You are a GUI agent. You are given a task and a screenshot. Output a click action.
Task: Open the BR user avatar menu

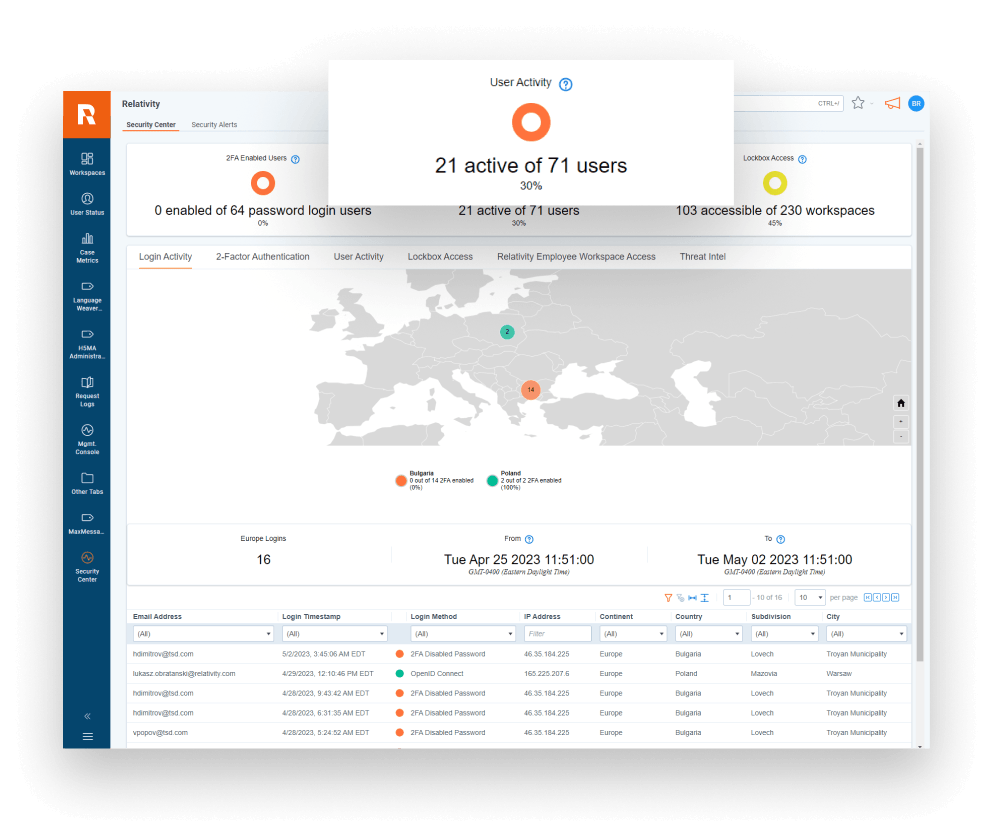click(x=916, y=103)
